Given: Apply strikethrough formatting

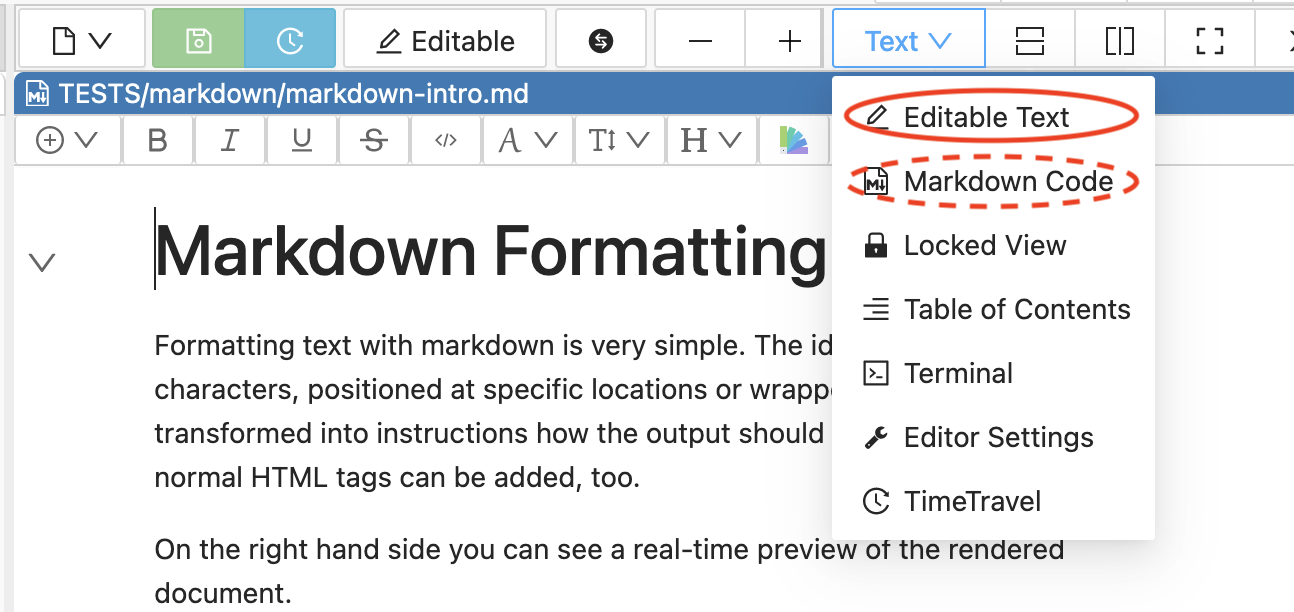Looking at the screenshot, I should tap(374, 141).
